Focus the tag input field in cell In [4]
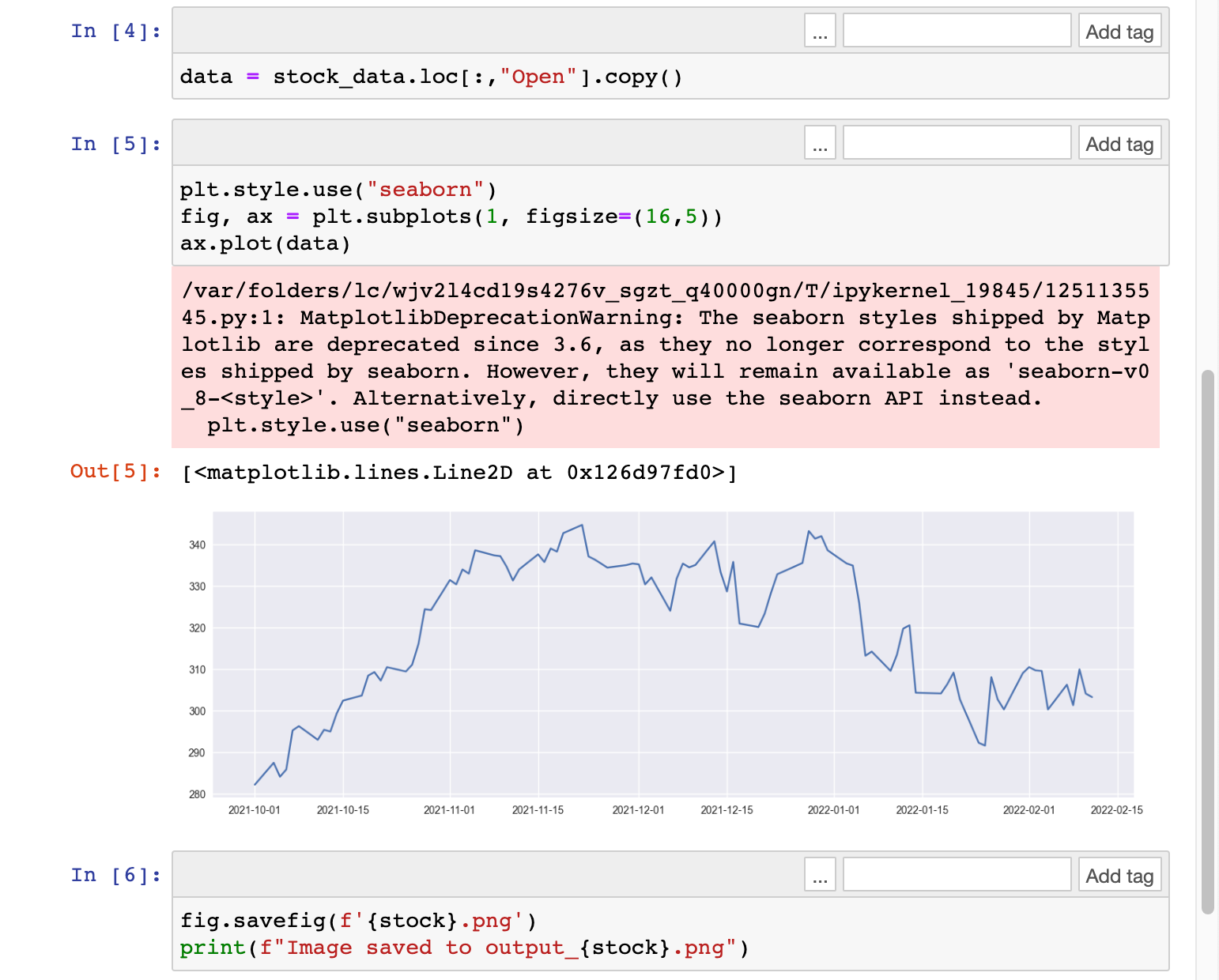 click(x=957, y=31)
